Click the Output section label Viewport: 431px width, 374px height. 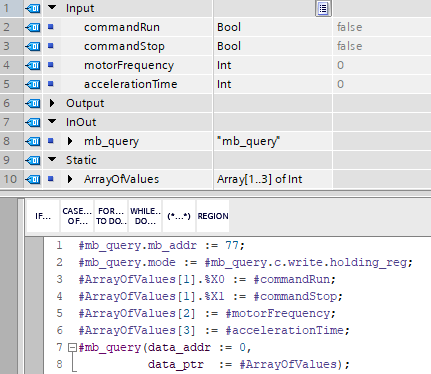click(85, 103)
